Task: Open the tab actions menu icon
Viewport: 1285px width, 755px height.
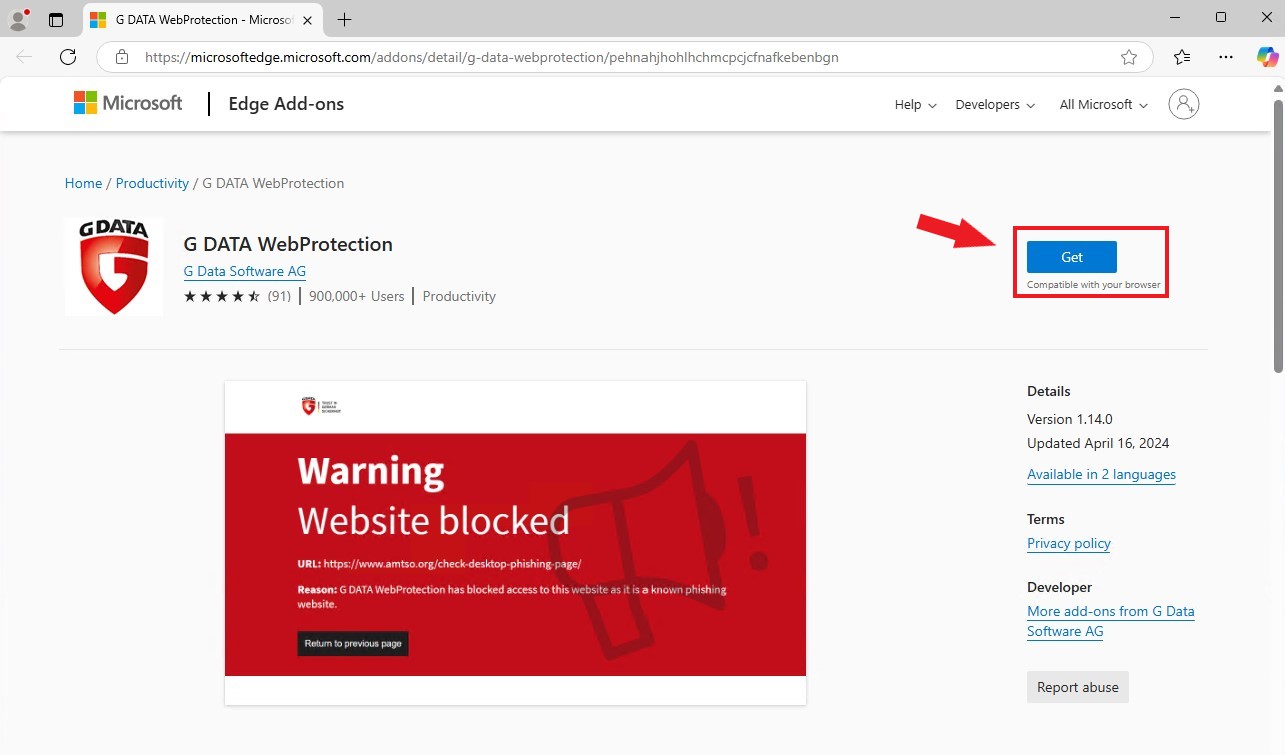Action: (x=56, y=20)
